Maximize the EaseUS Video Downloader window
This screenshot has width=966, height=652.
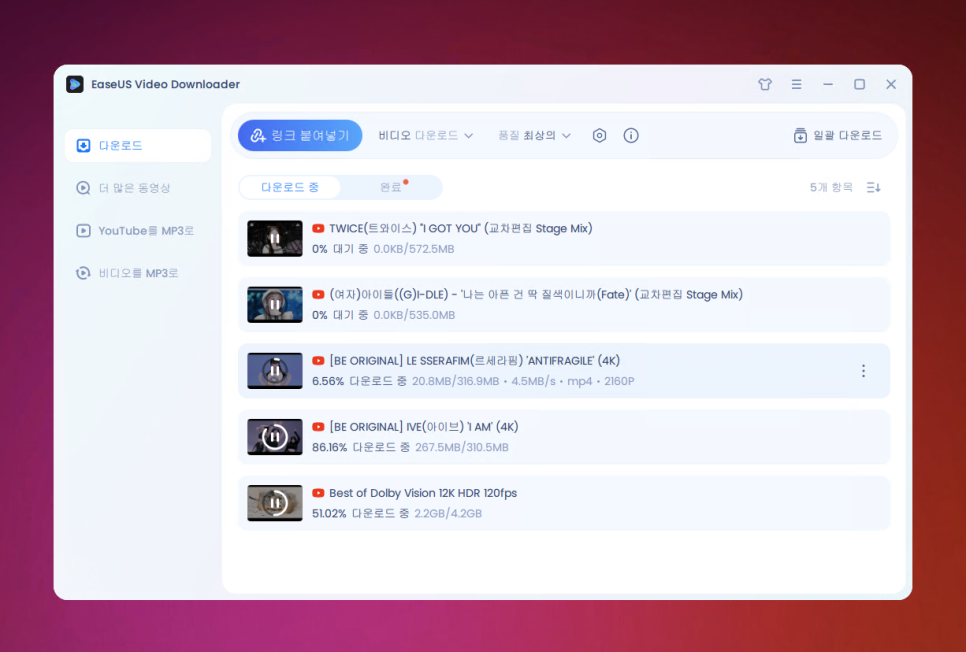coord(859,84)
